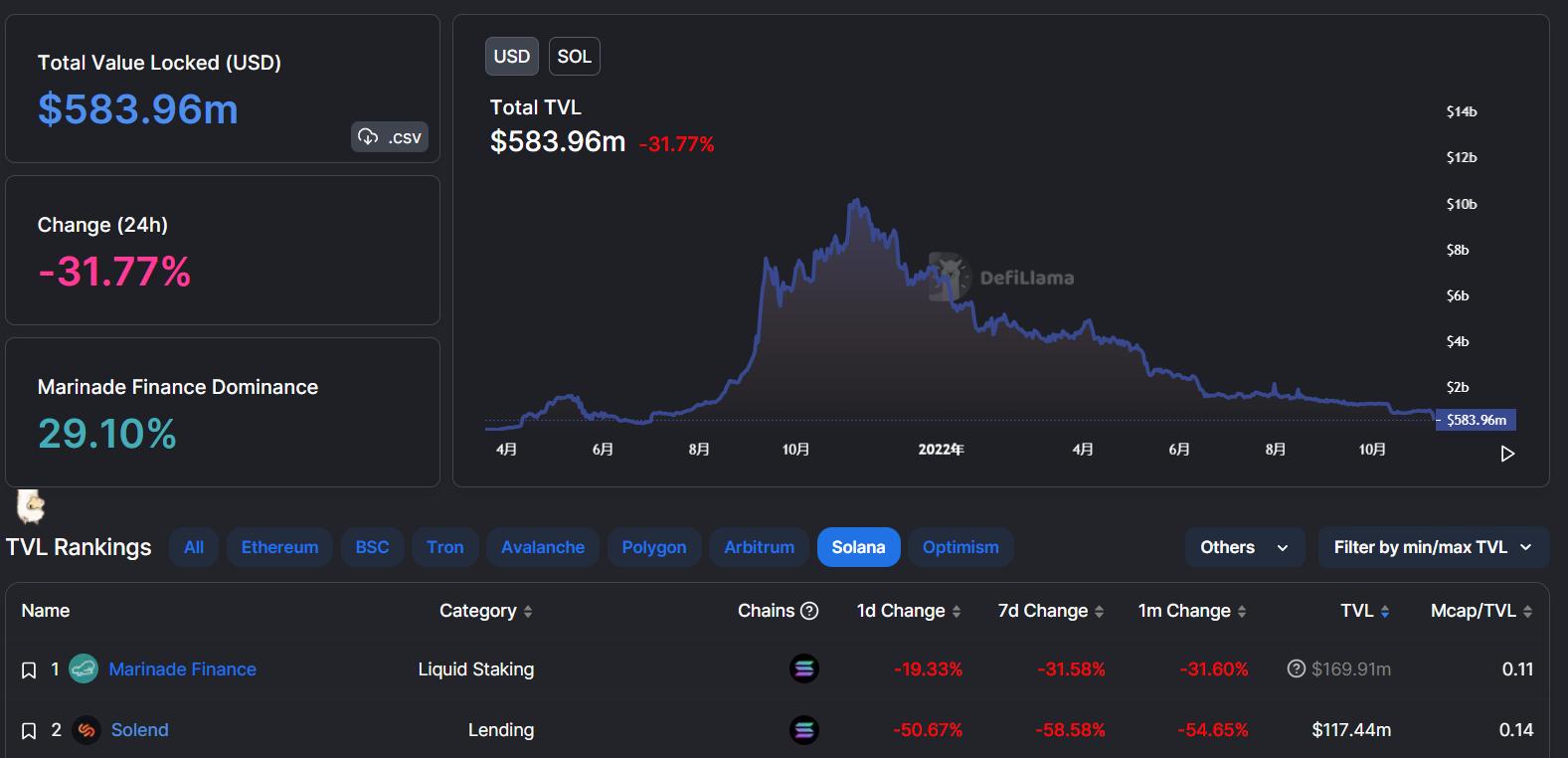The width and height of the screenshot is (1568, 758).
Task: Bookmark the Solend protocol
Action: click(29, 731)
